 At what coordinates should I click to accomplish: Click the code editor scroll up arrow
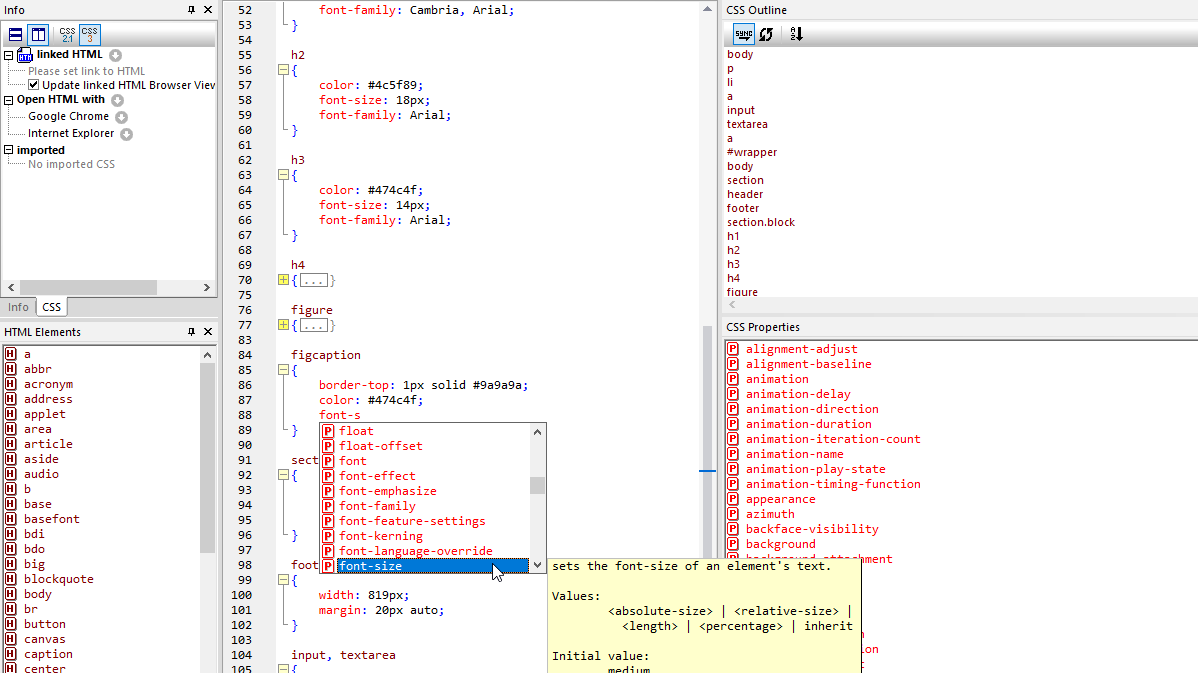(x=707, y=9)
